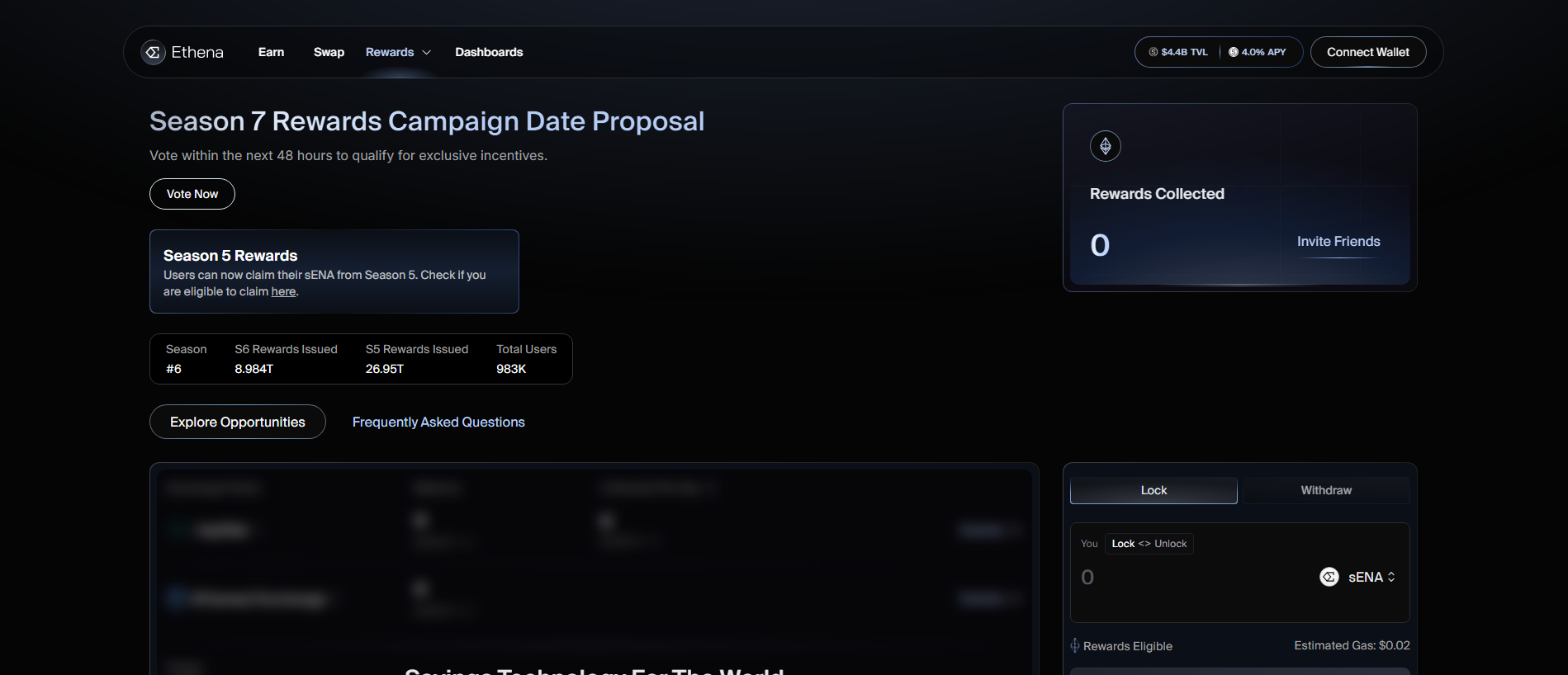
Task: Click the Ethereum icon in Rewards card
Action: [1106, 146]
